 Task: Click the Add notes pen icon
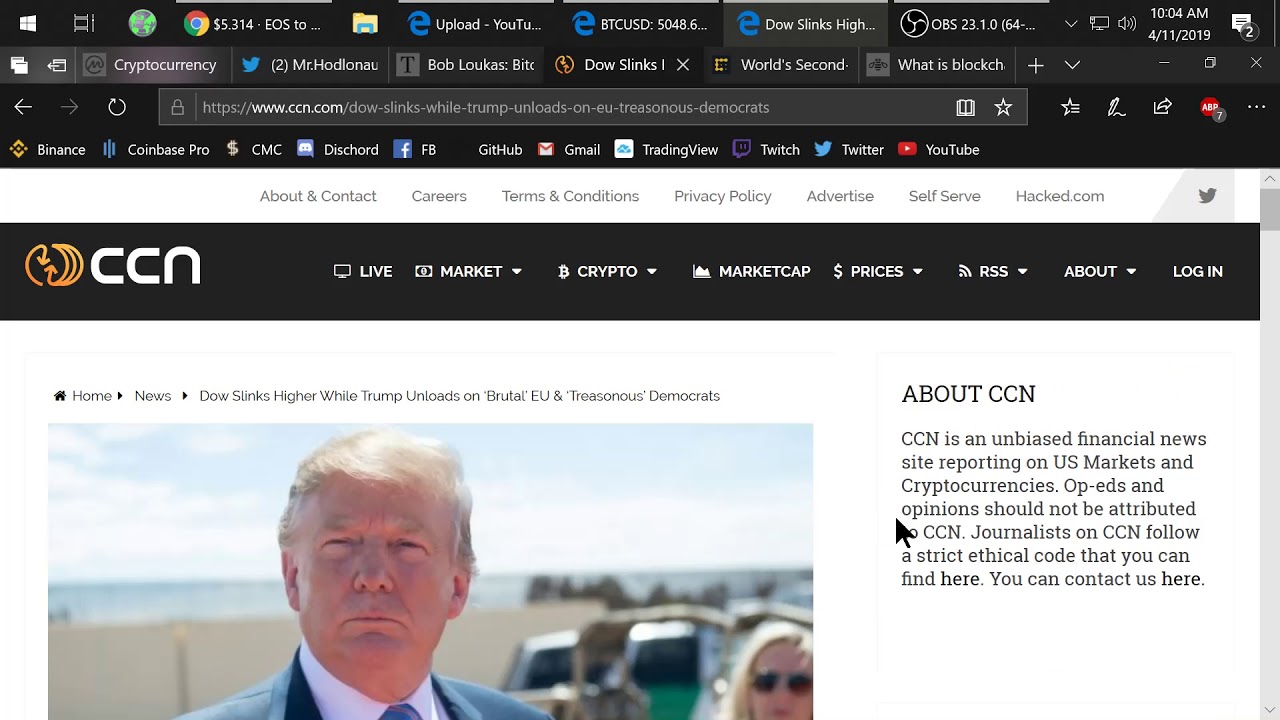pos(1116,107)
